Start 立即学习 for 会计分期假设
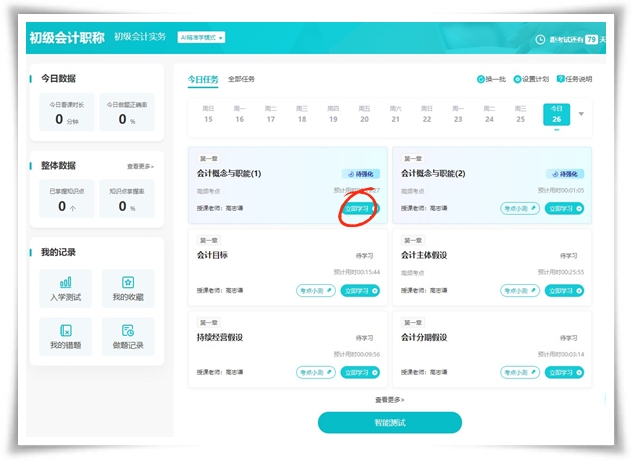This screenshot has width=631, height=460. [564, 372]
